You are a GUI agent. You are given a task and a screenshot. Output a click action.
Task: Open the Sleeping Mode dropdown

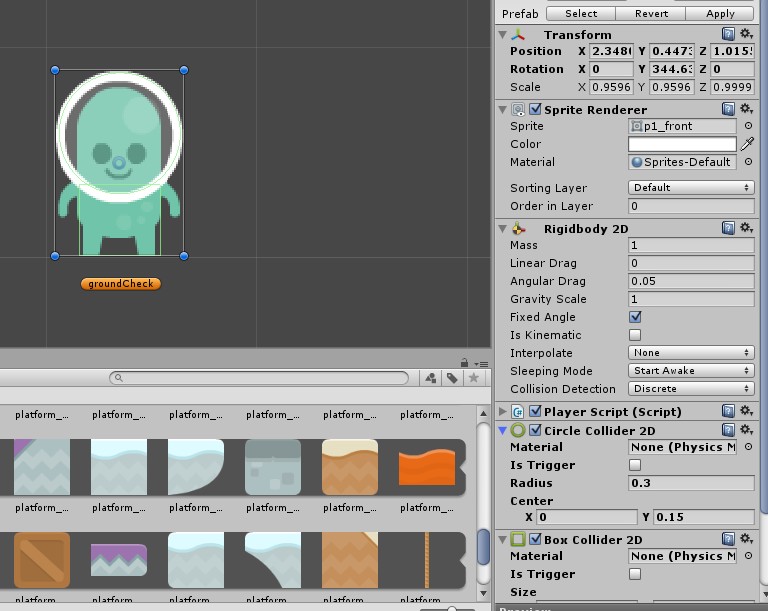691,370
